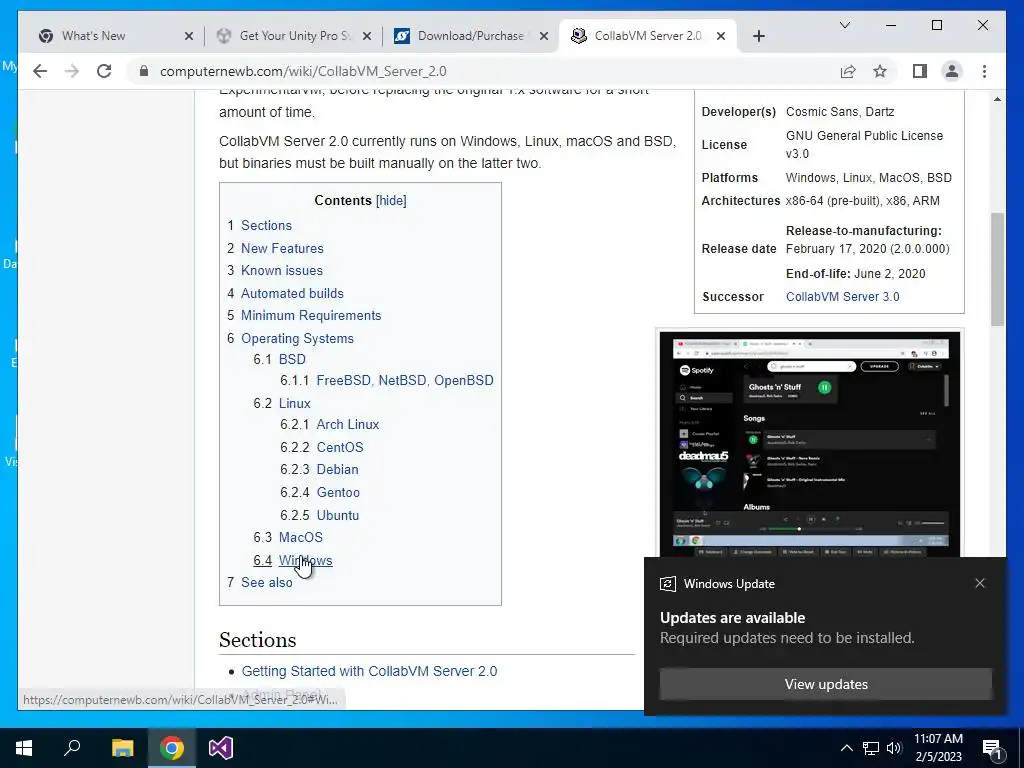Click the page vertical scrollbar thumb
Screen dimensions: 1024x768
[997, 269]
